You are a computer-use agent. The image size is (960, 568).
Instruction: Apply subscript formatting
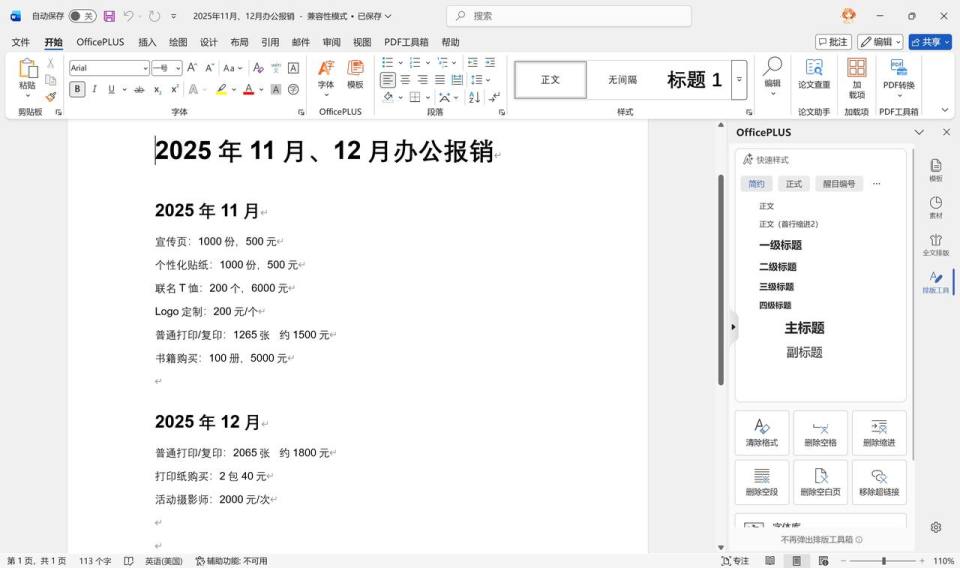click(x=157, y=89)
